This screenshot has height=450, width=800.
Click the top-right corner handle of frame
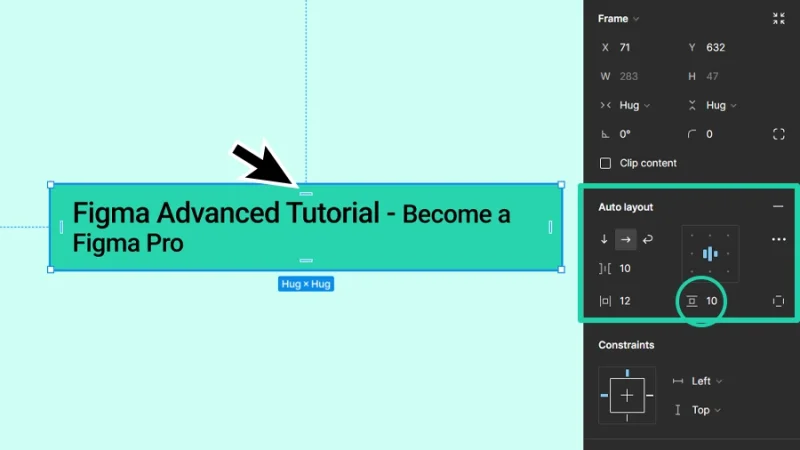click(561, 185)
